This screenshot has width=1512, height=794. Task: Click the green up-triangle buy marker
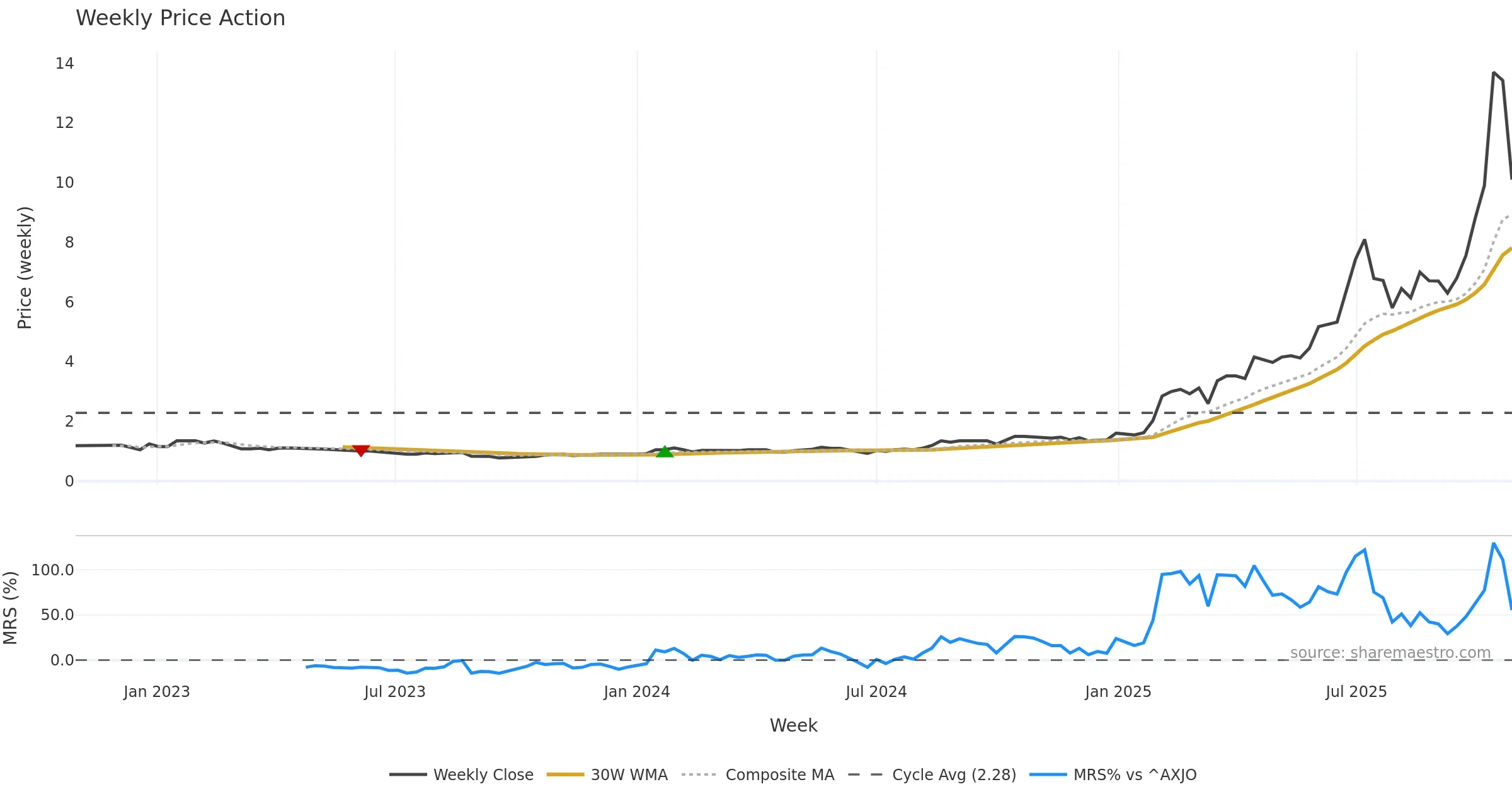click(x=665, y=451)
